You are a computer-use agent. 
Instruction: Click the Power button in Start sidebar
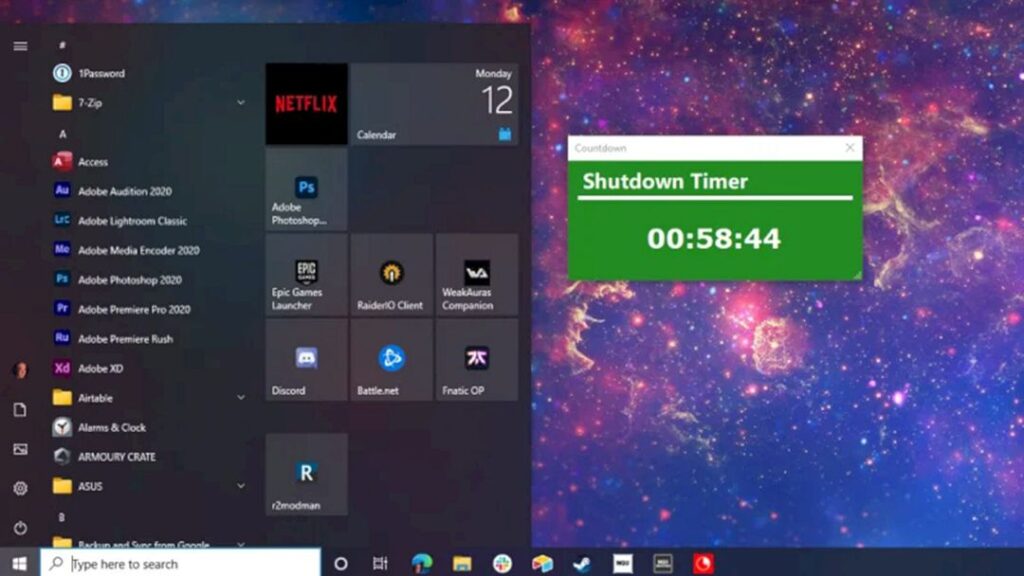coord(20,528)
